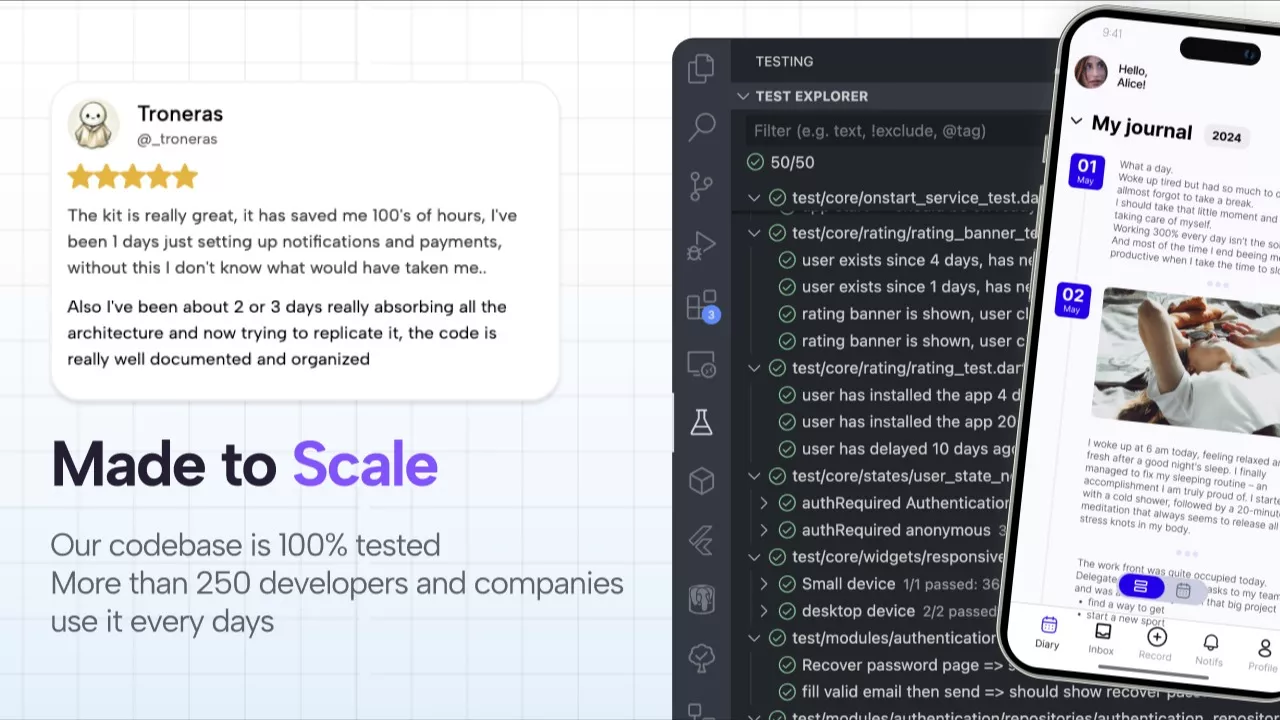Collapse the TEST EXPLORER section
Viewport: 1280px width, 720px height.
(x=743, y=96)
